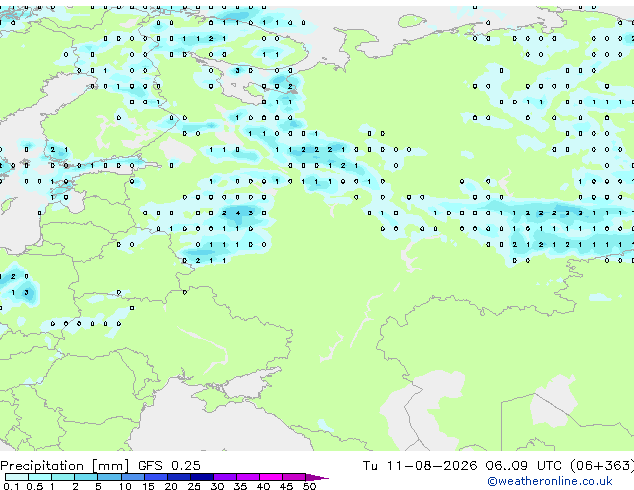Click the '06..09 UTC' time label
Image resolution: width=634 pixels, height=490 pixels.
point(523,466)
